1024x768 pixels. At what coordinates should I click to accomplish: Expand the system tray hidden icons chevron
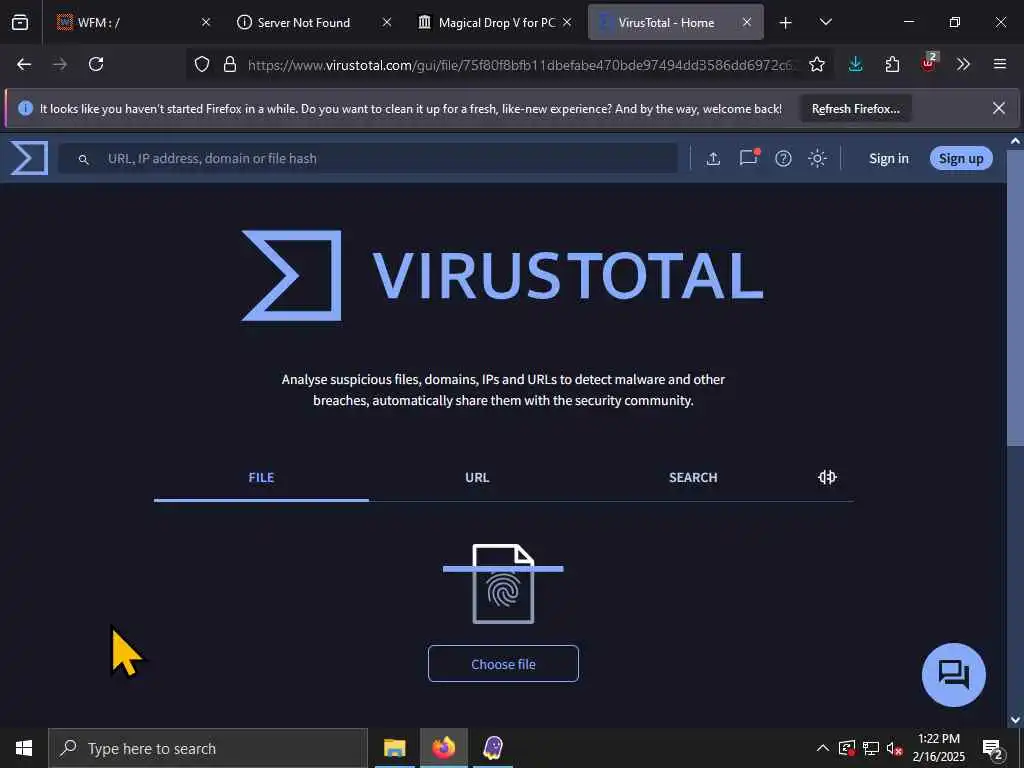[823, 748]
